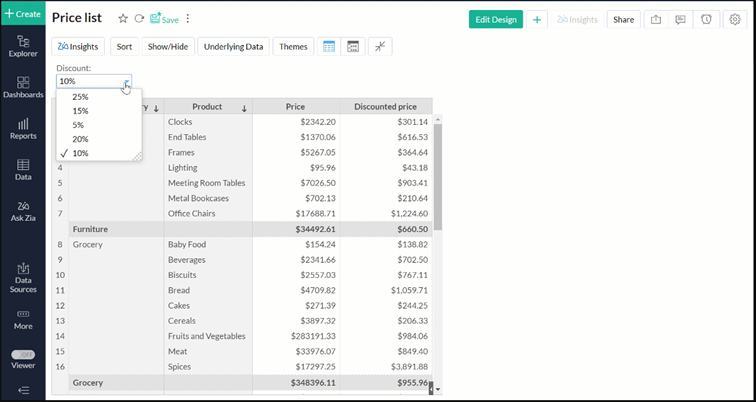
Task: Open the comments icon in top bar
Action: tap(681, 19)
